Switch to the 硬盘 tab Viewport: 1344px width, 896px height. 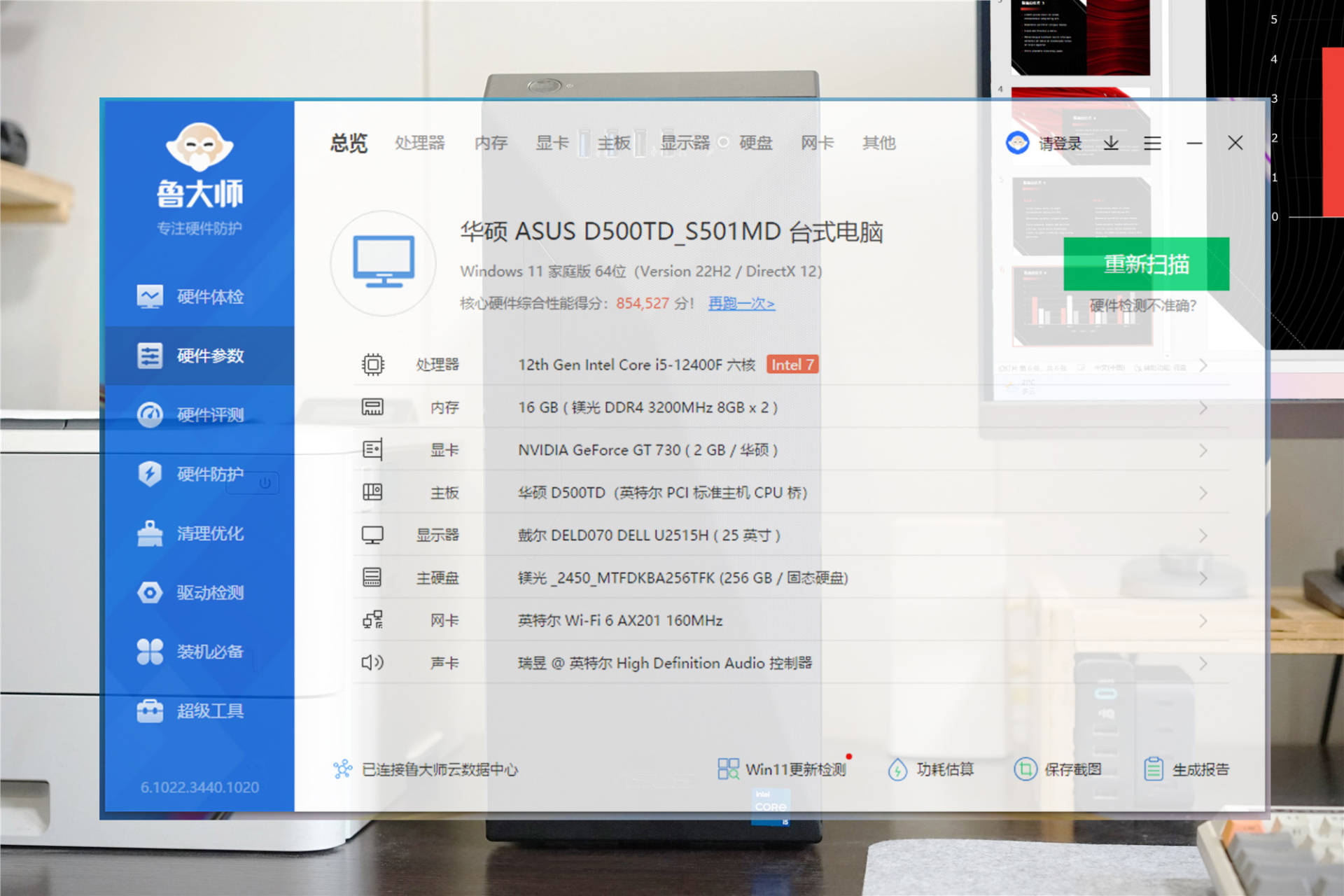756,143
